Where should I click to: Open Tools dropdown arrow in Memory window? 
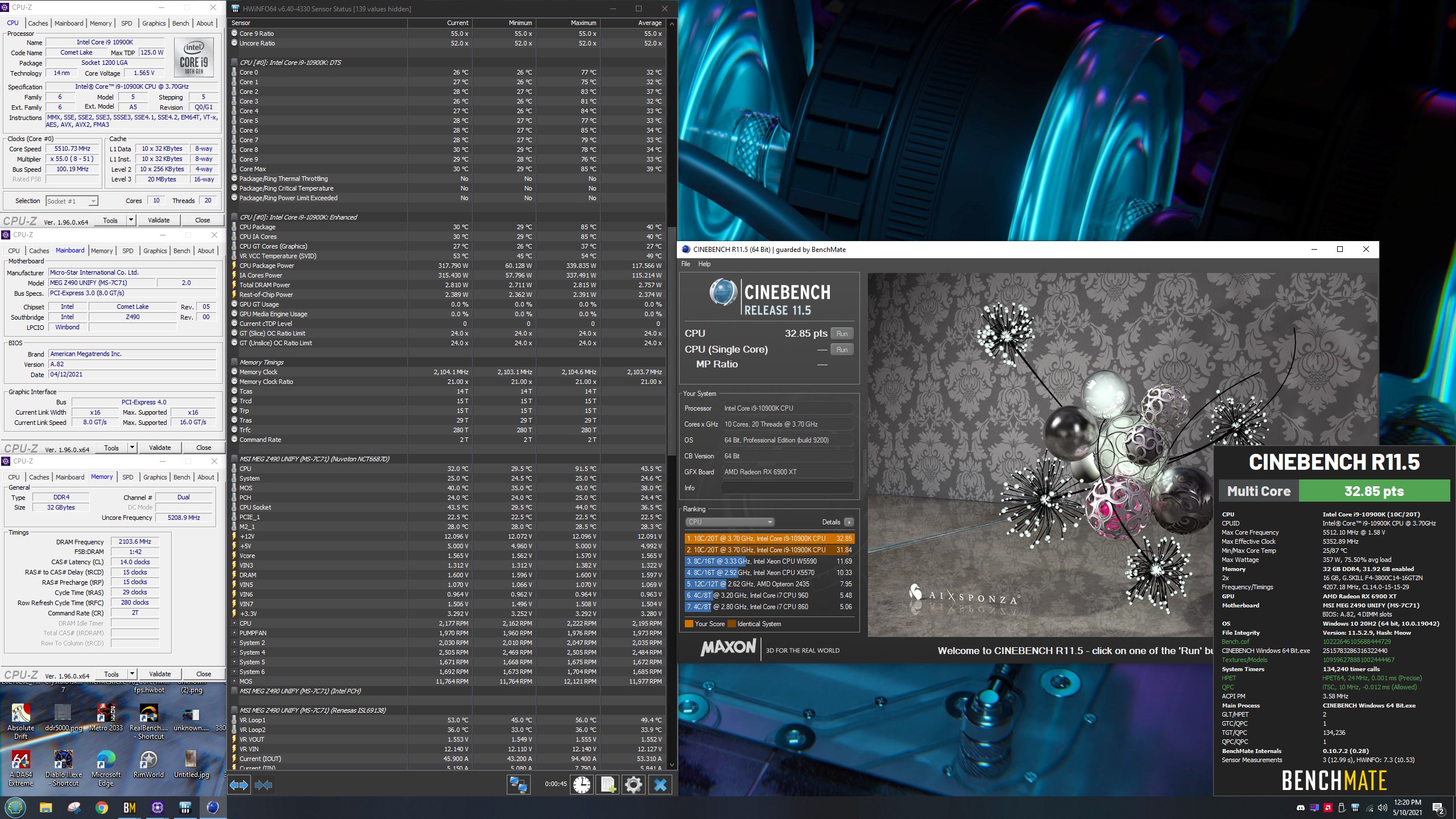(132, 674)
